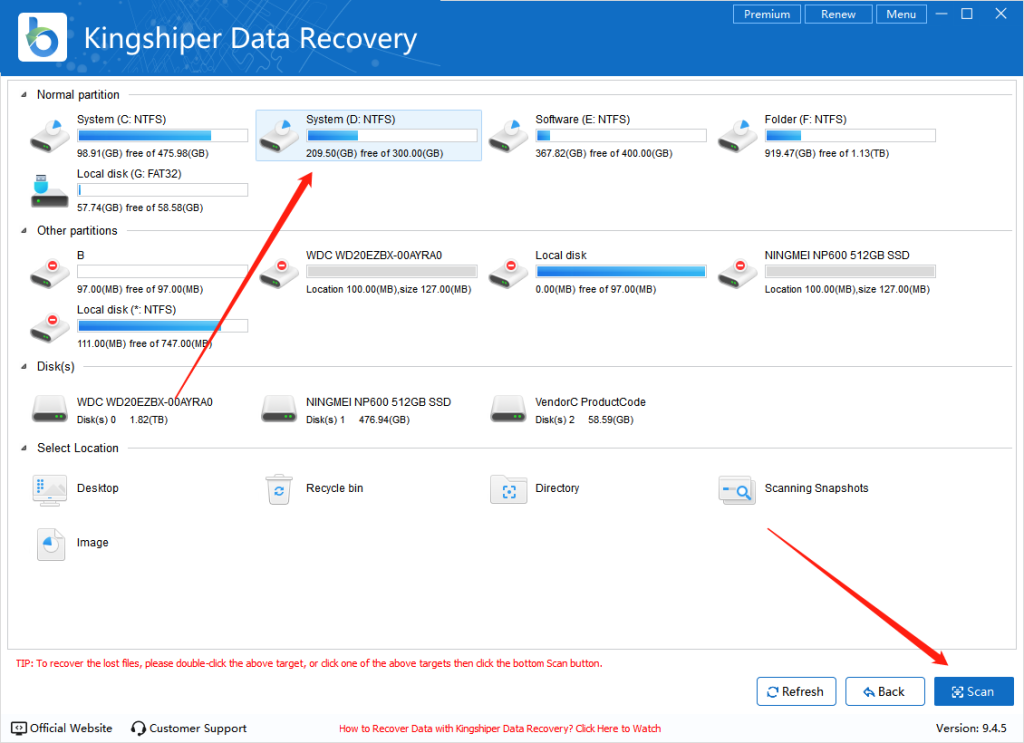Screen dimensions: 1024x743
Task: Click the 'Scanning Snapshots' label
Action: click(x=816, y=488)
